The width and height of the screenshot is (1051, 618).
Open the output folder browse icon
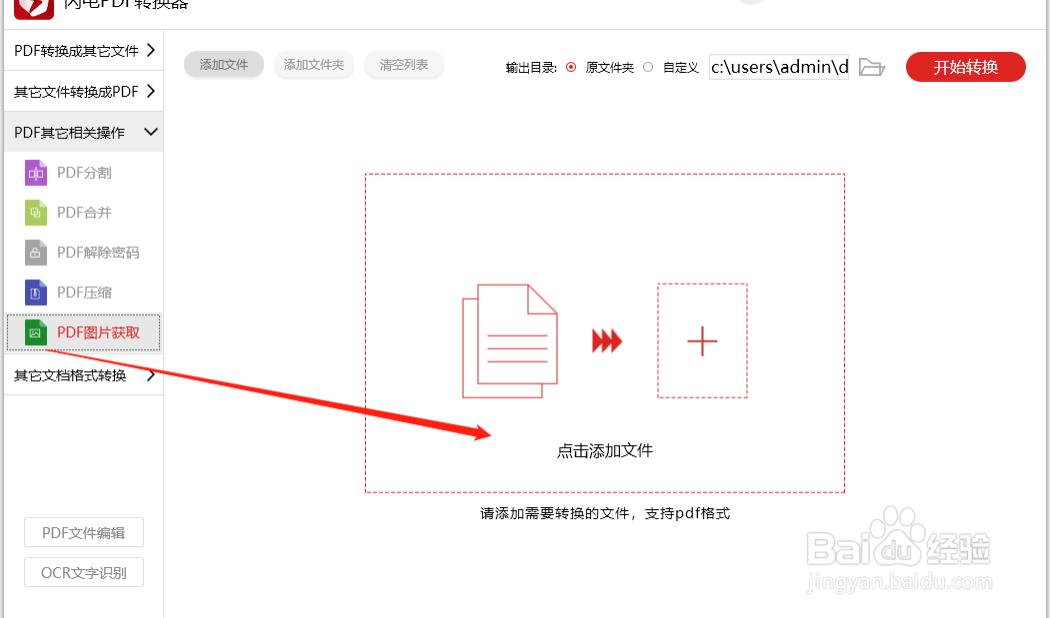pyautogui.click(x=872, y=67)
